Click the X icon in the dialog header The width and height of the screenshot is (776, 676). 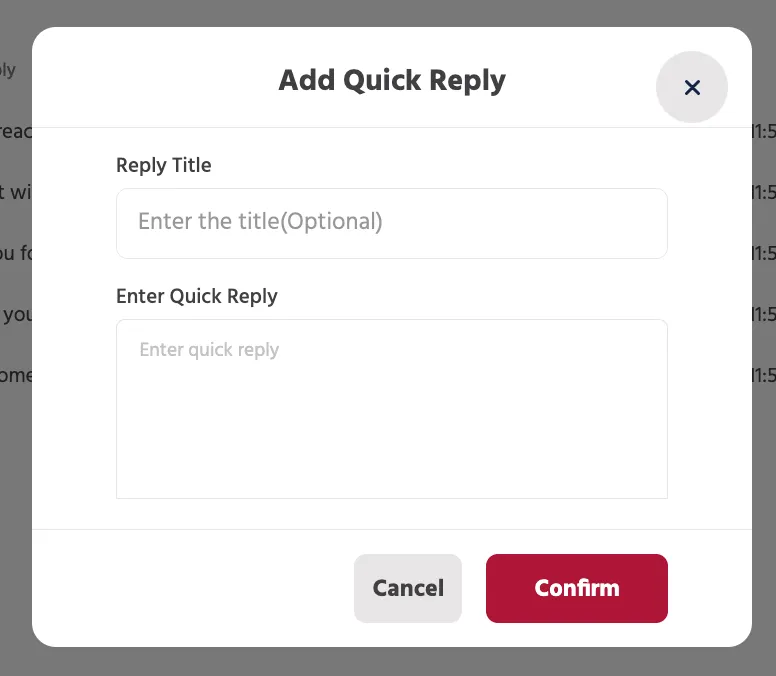(692, 88)
